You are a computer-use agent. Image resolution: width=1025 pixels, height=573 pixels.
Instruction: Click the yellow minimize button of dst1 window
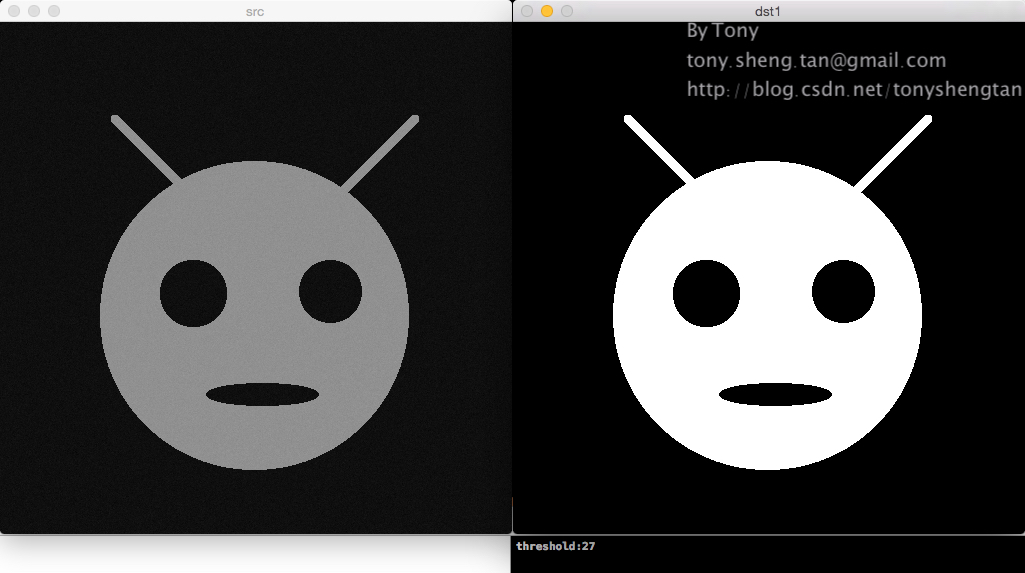(547, 11)
